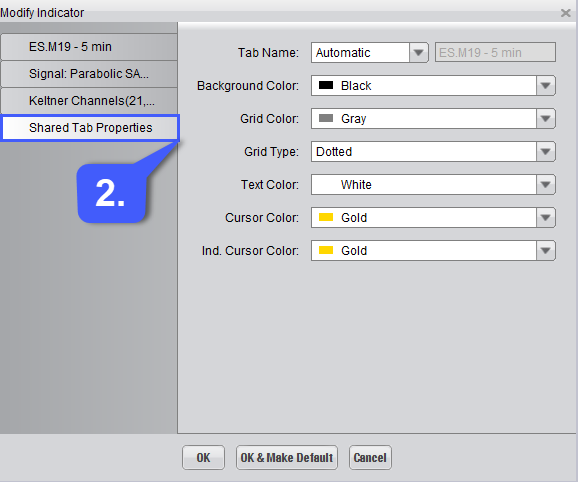Click the Gold Ind. Cursor color swatch
578x482 pixels.
(326, 250)
